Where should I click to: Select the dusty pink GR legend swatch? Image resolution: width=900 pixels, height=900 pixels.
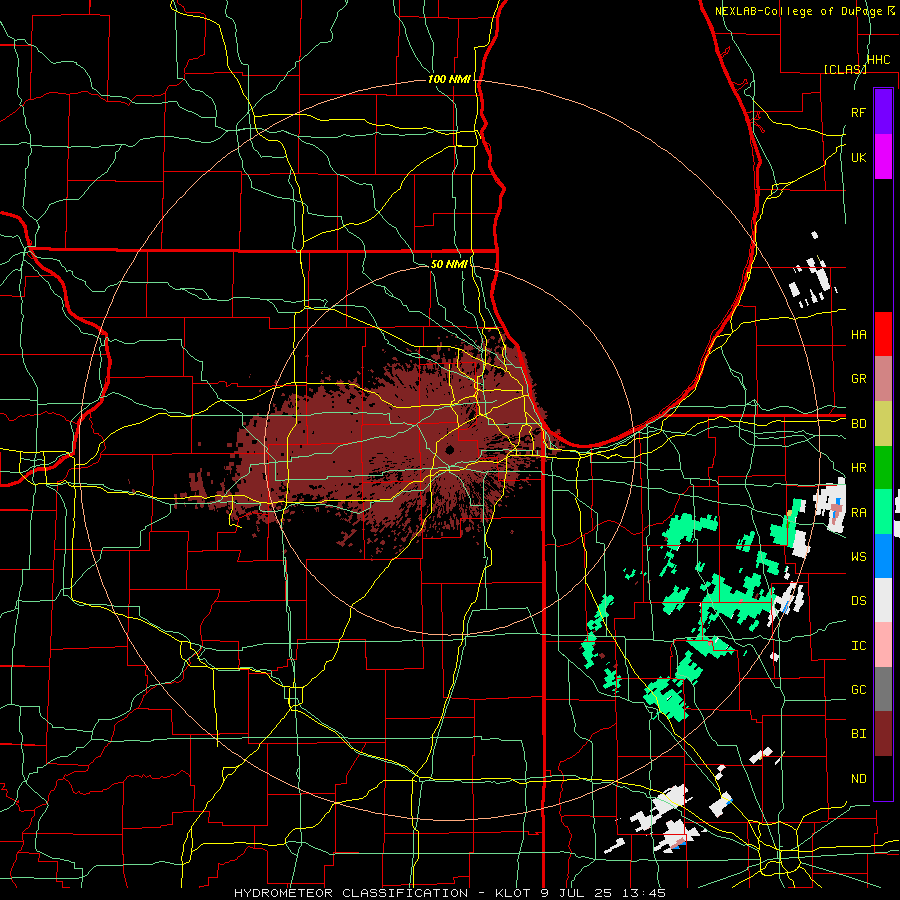coord(883,378)
